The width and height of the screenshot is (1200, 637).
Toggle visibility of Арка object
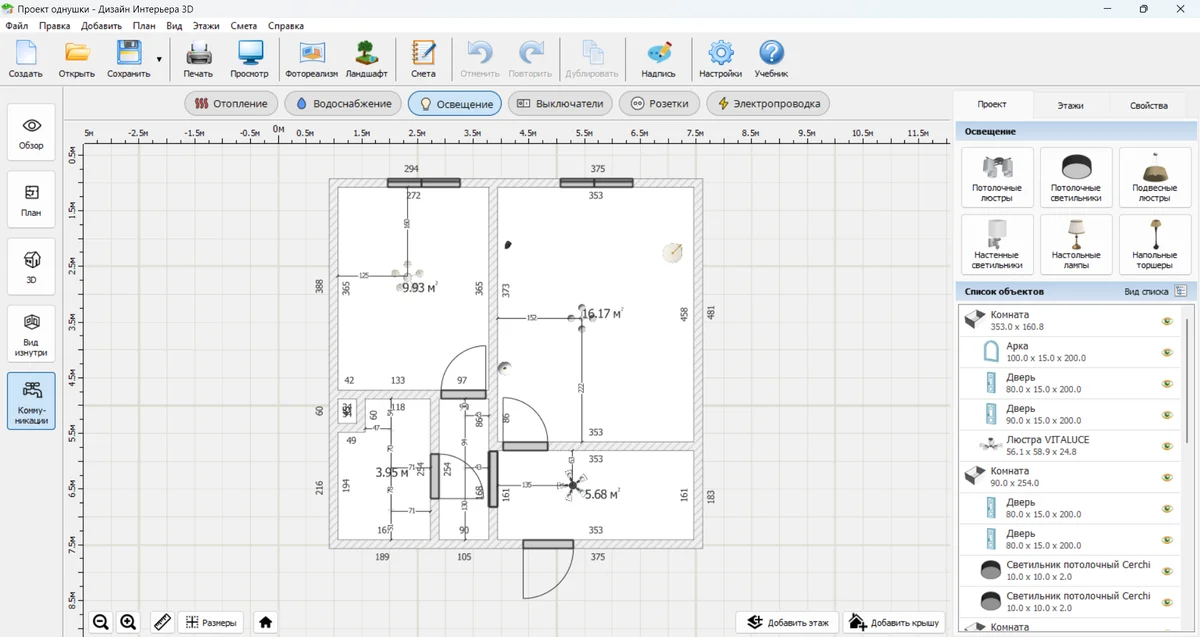click(1166, 352)
